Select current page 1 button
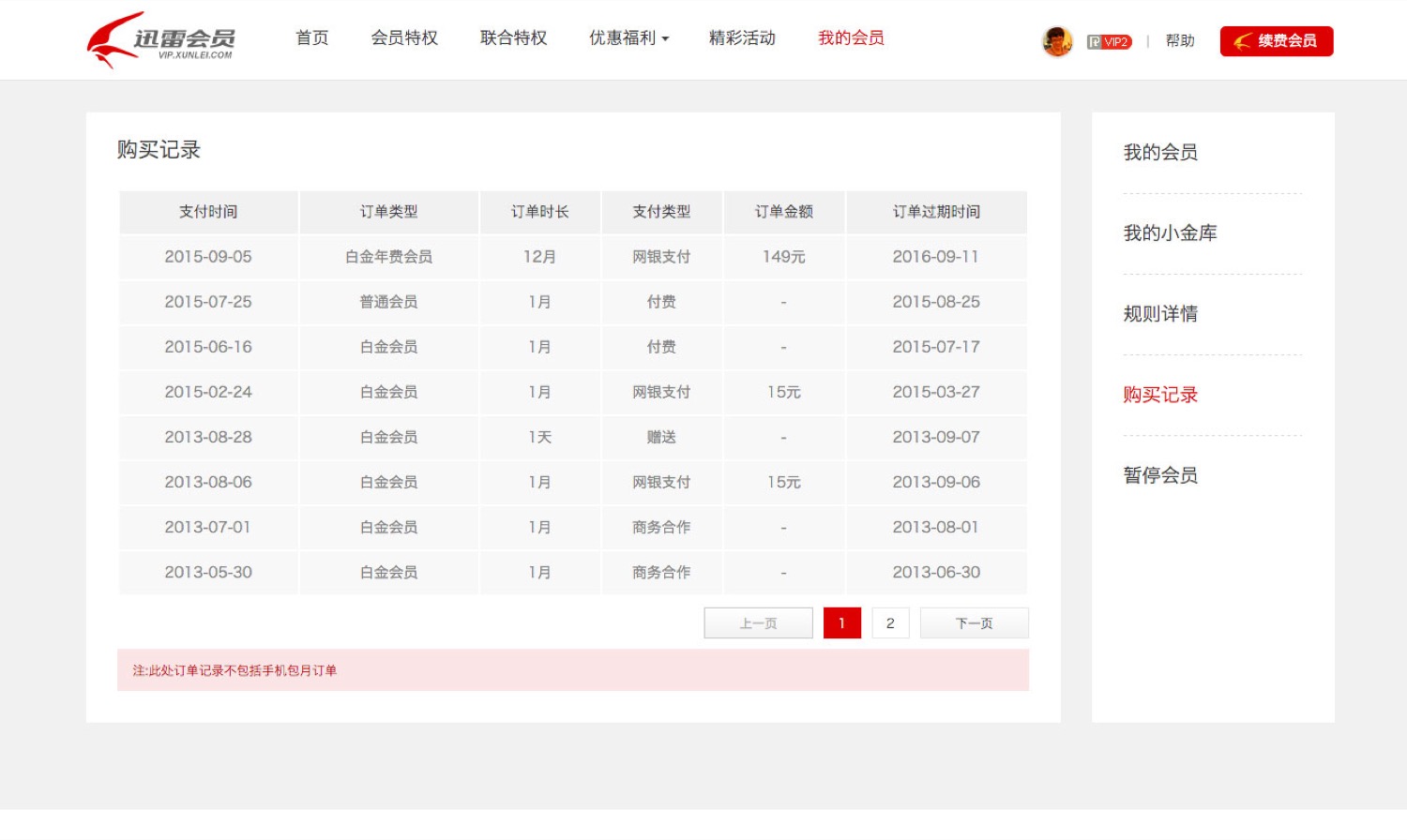Screen dimensions: 1407x840 click(841, 623)
